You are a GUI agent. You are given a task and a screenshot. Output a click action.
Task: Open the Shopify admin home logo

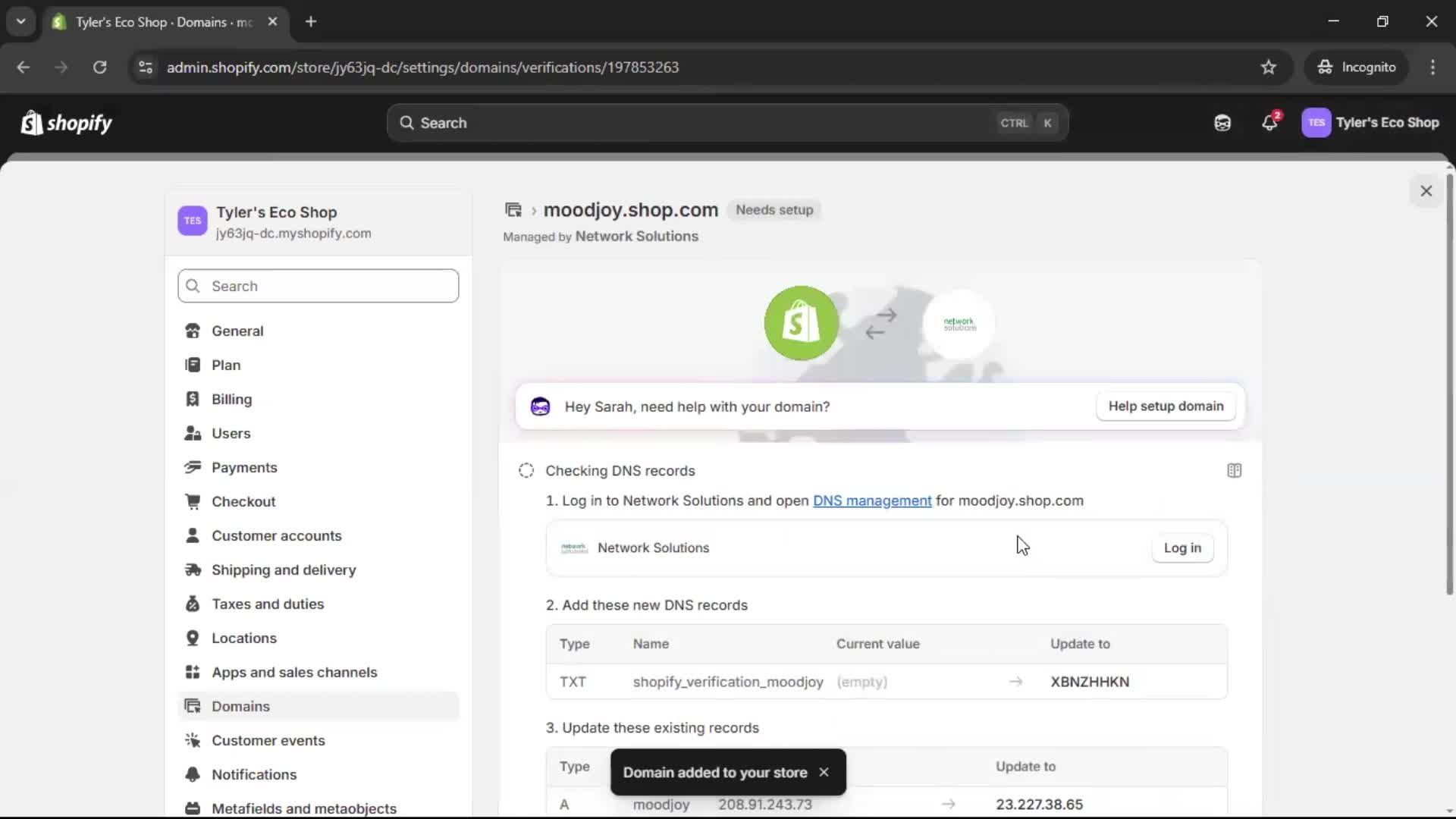click(67, 123)
